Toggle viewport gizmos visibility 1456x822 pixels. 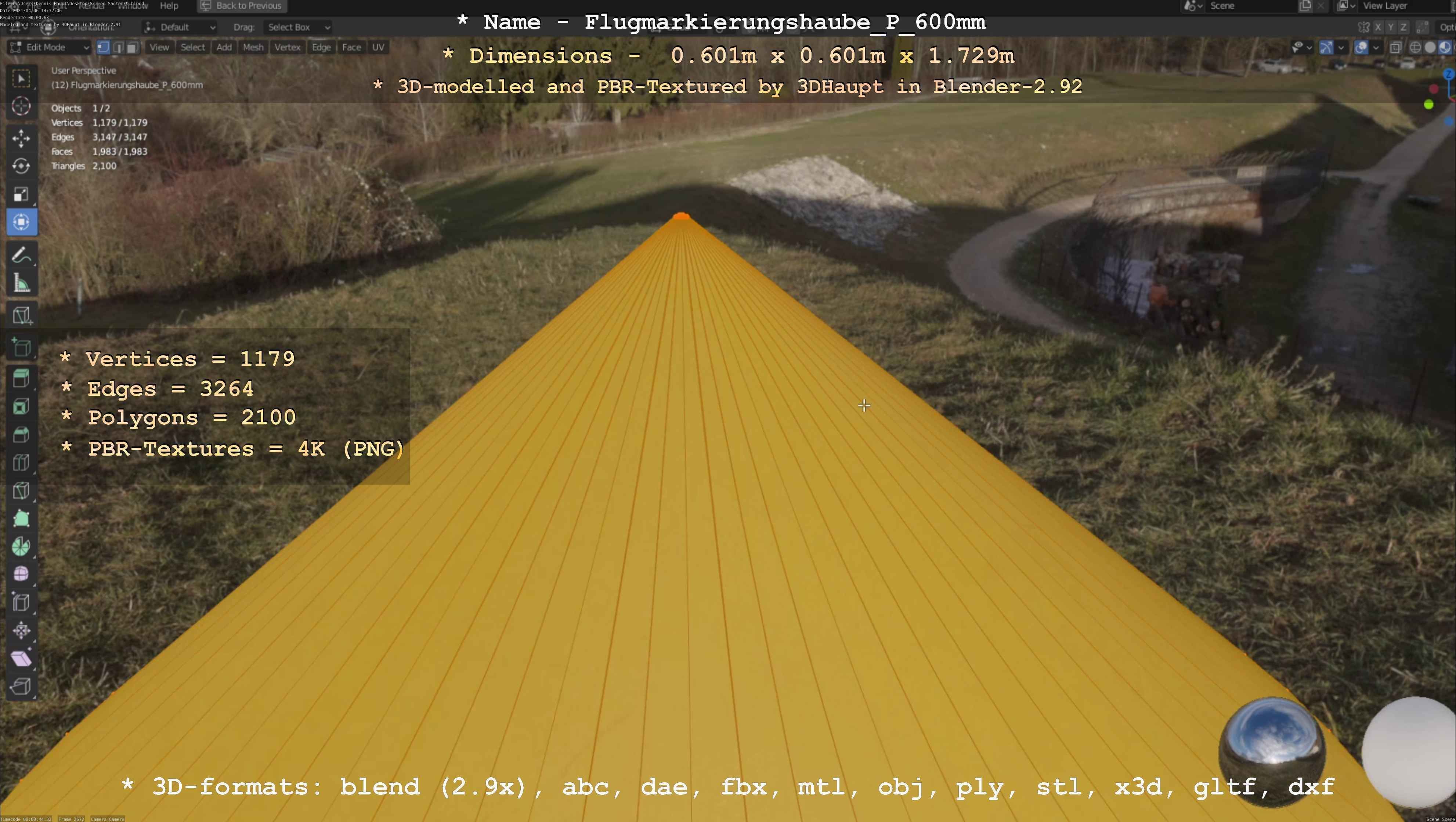[1326, 47]
